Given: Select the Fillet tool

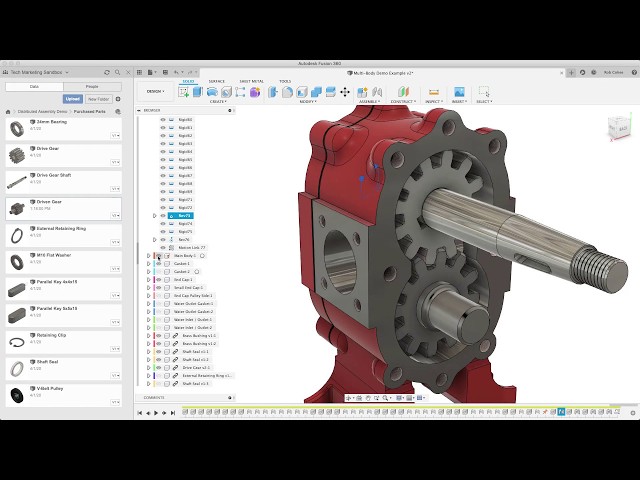Looking at the screenshot, I should [287, 92].
